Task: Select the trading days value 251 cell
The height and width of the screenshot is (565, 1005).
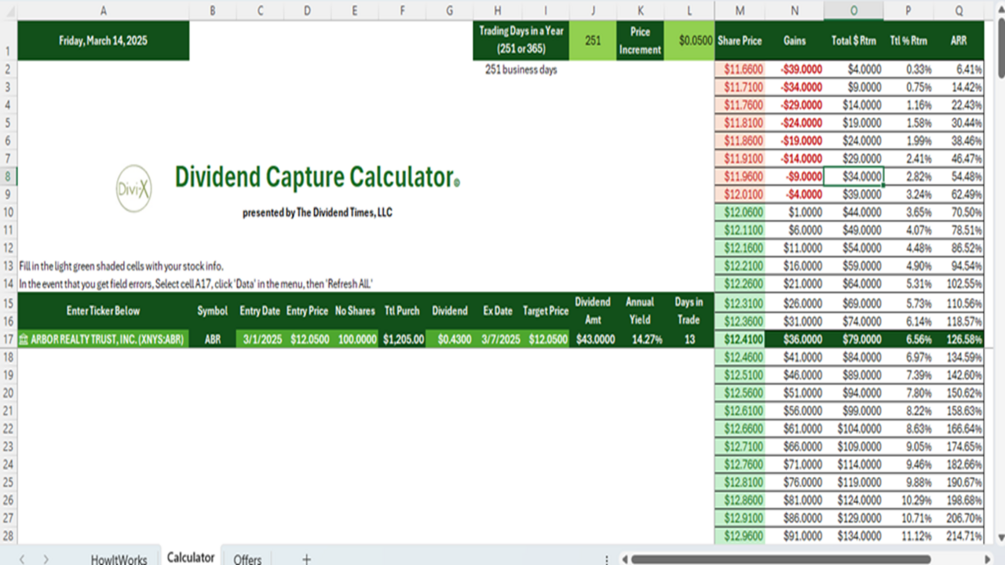Action: [593, 40]
